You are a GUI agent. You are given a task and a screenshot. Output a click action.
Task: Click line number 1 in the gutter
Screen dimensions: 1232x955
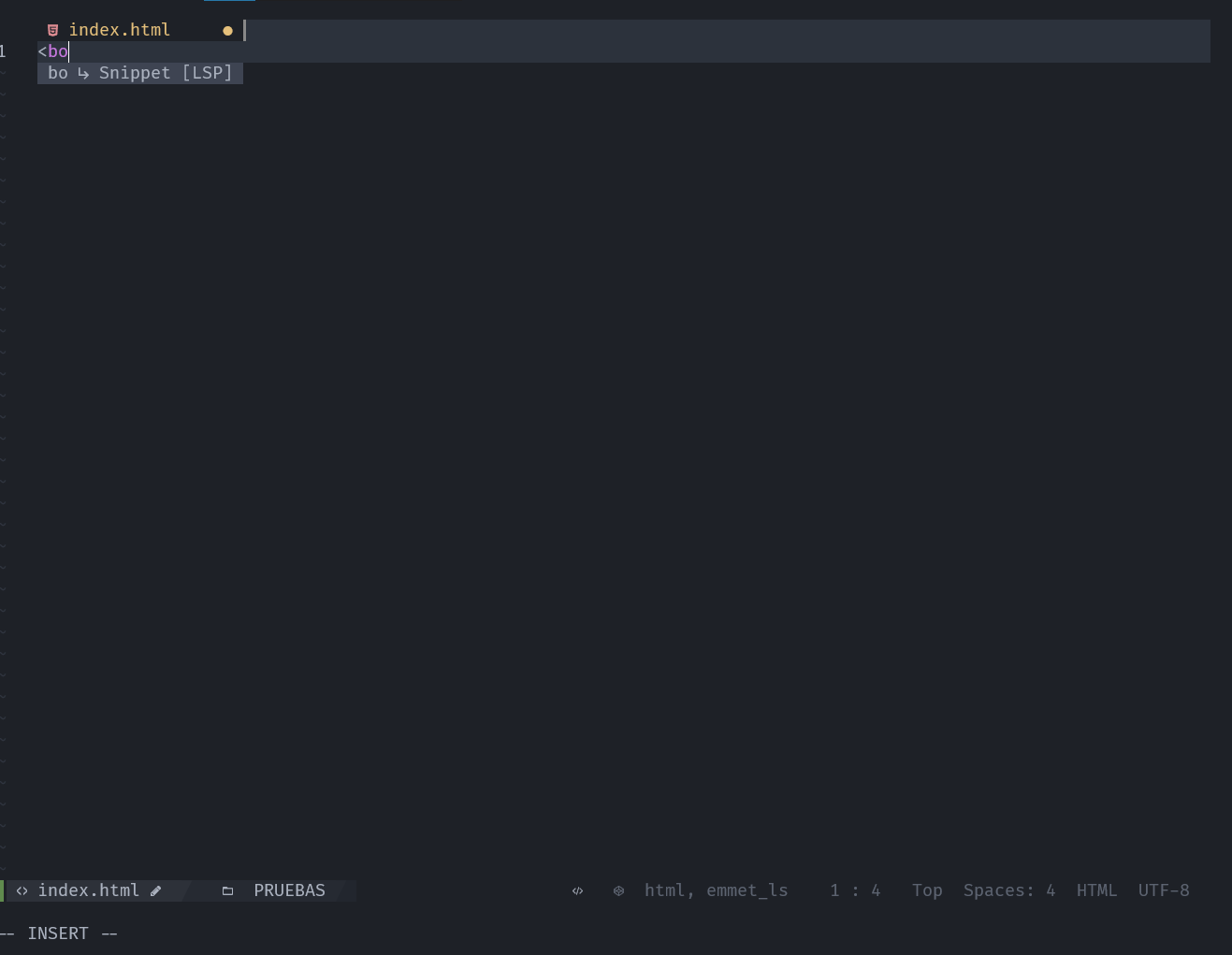(x=3, y=51)
